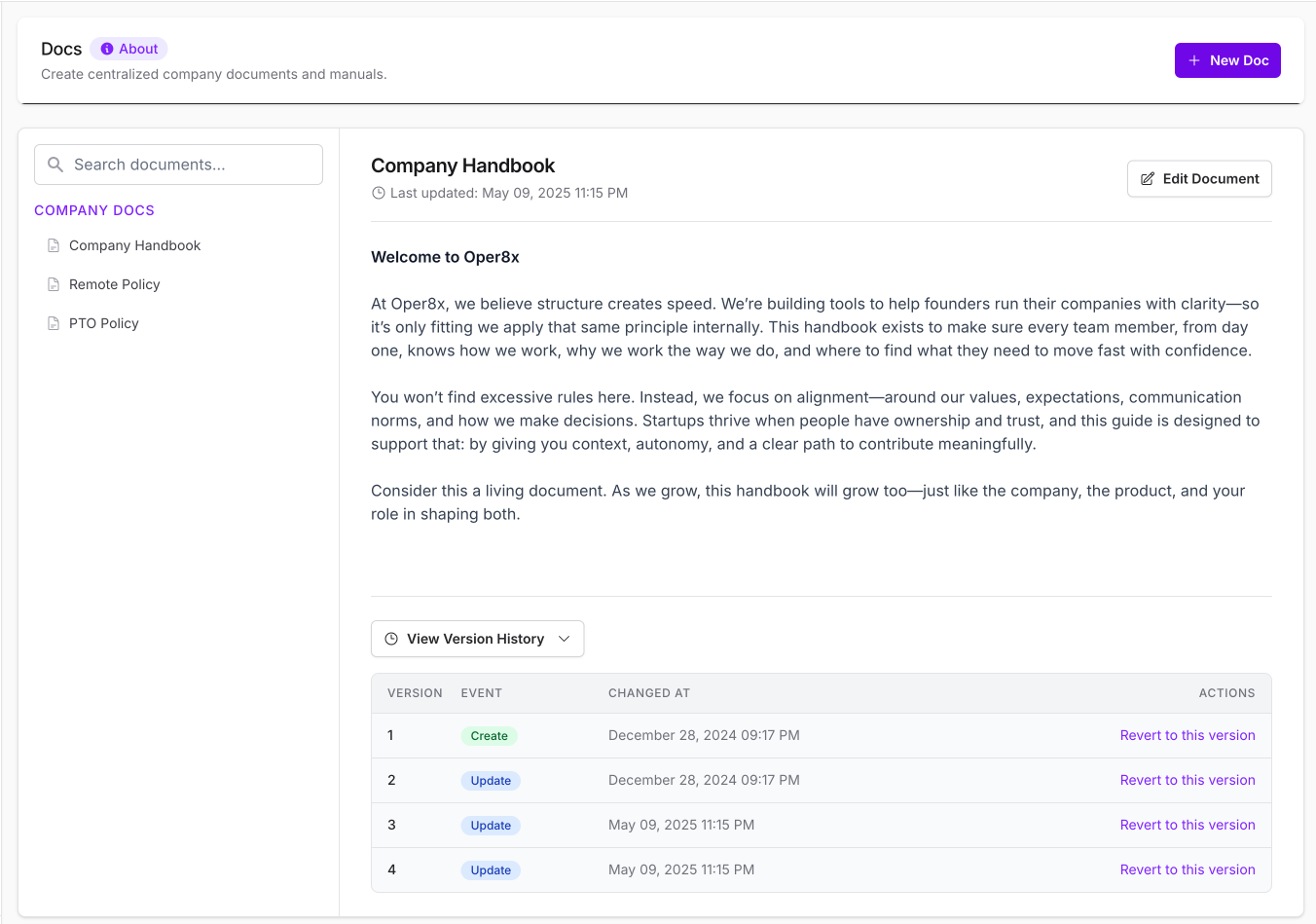The image size is (1316, 924).
Task: Revert to version 4
Action: [x=1188, y=869]
